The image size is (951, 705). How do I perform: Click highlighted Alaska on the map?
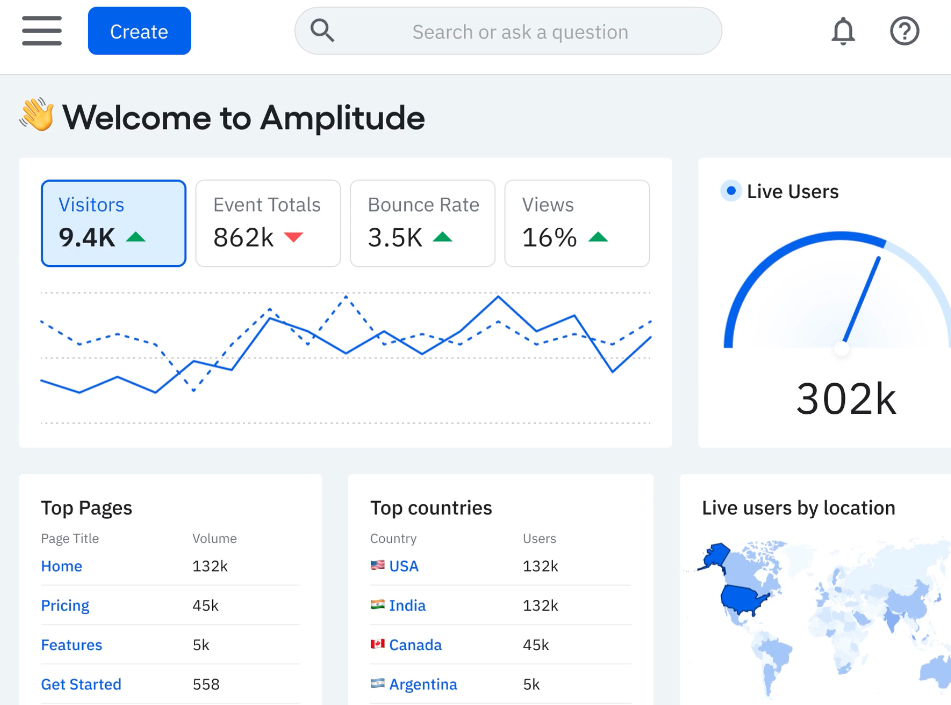[717, 555]
